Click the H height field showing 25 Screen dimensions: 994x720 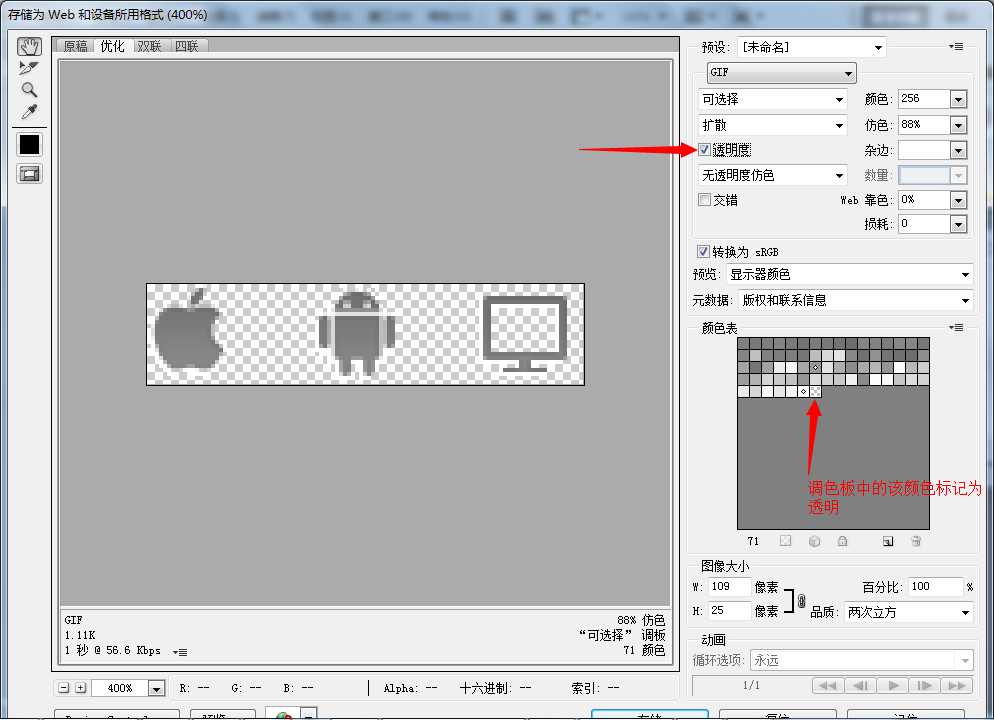(x=729, y=611)
